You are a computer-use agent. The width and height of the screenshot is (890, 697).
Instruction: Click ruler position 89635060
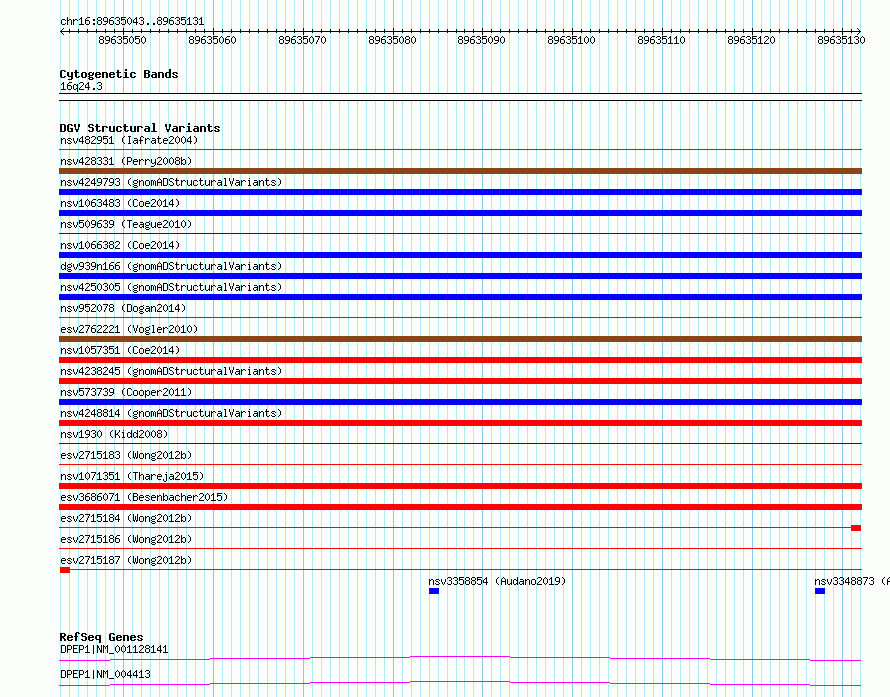tap(212, 40)
